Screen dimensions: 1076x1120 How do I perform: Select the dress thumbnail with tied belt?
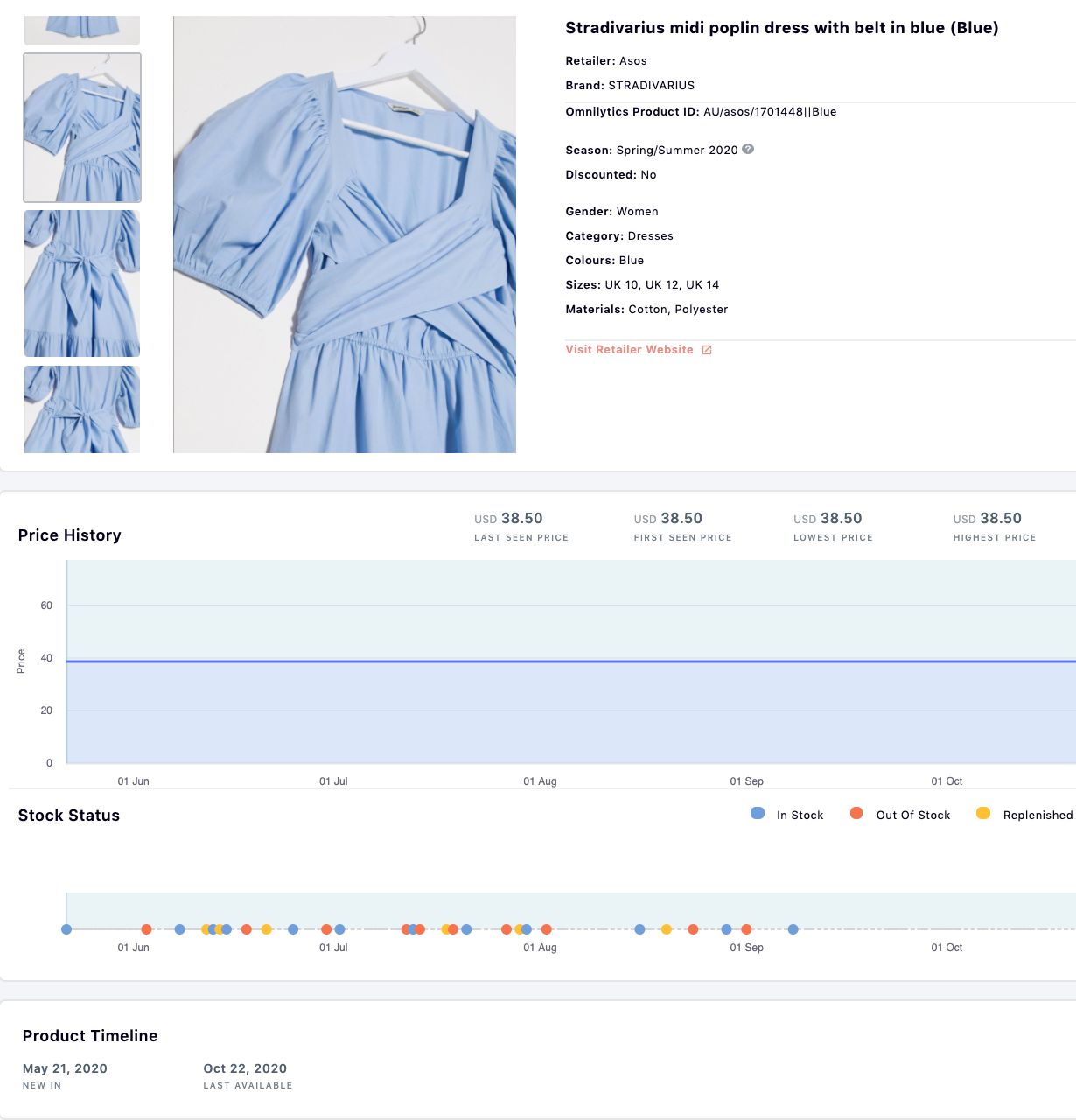[x=82, y=283]
